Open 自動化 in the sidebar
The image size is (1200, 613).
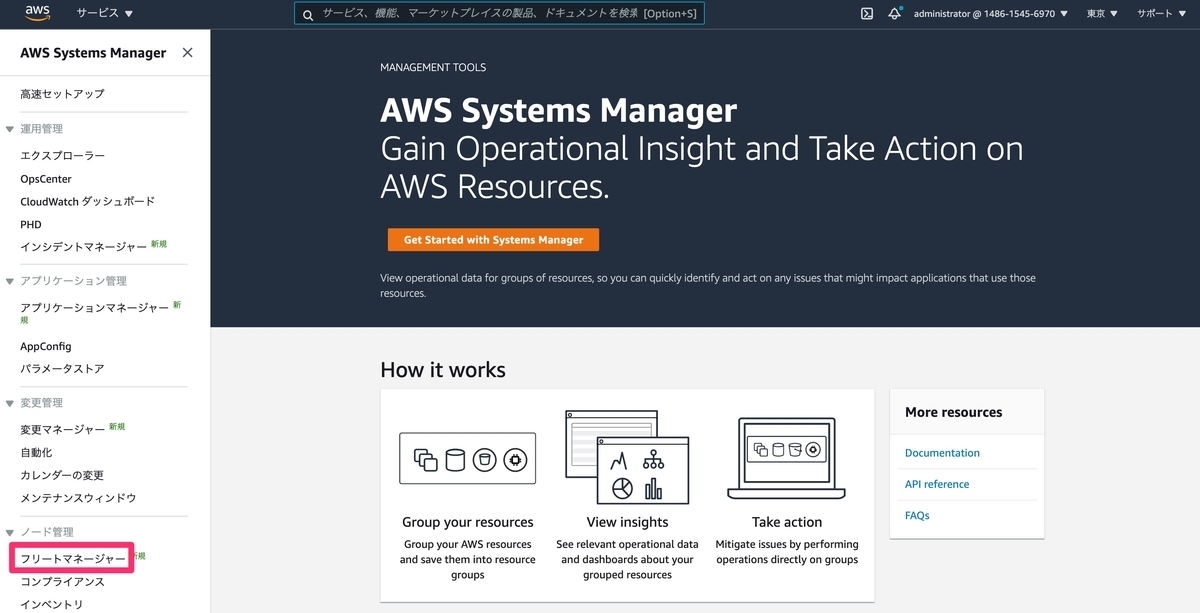[36, 453]
